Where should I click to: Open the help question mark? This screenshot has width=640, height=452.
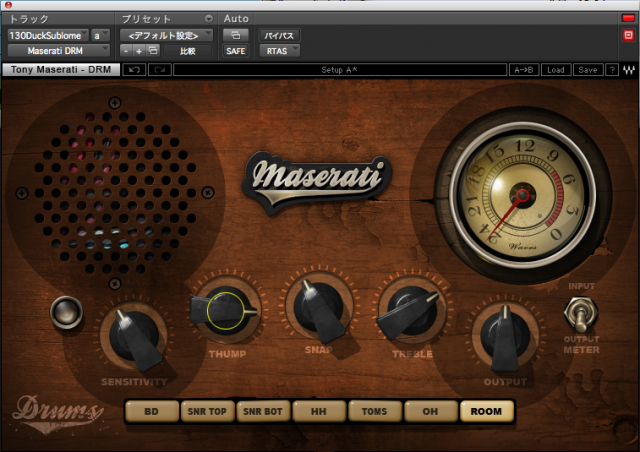pos(611,70)
